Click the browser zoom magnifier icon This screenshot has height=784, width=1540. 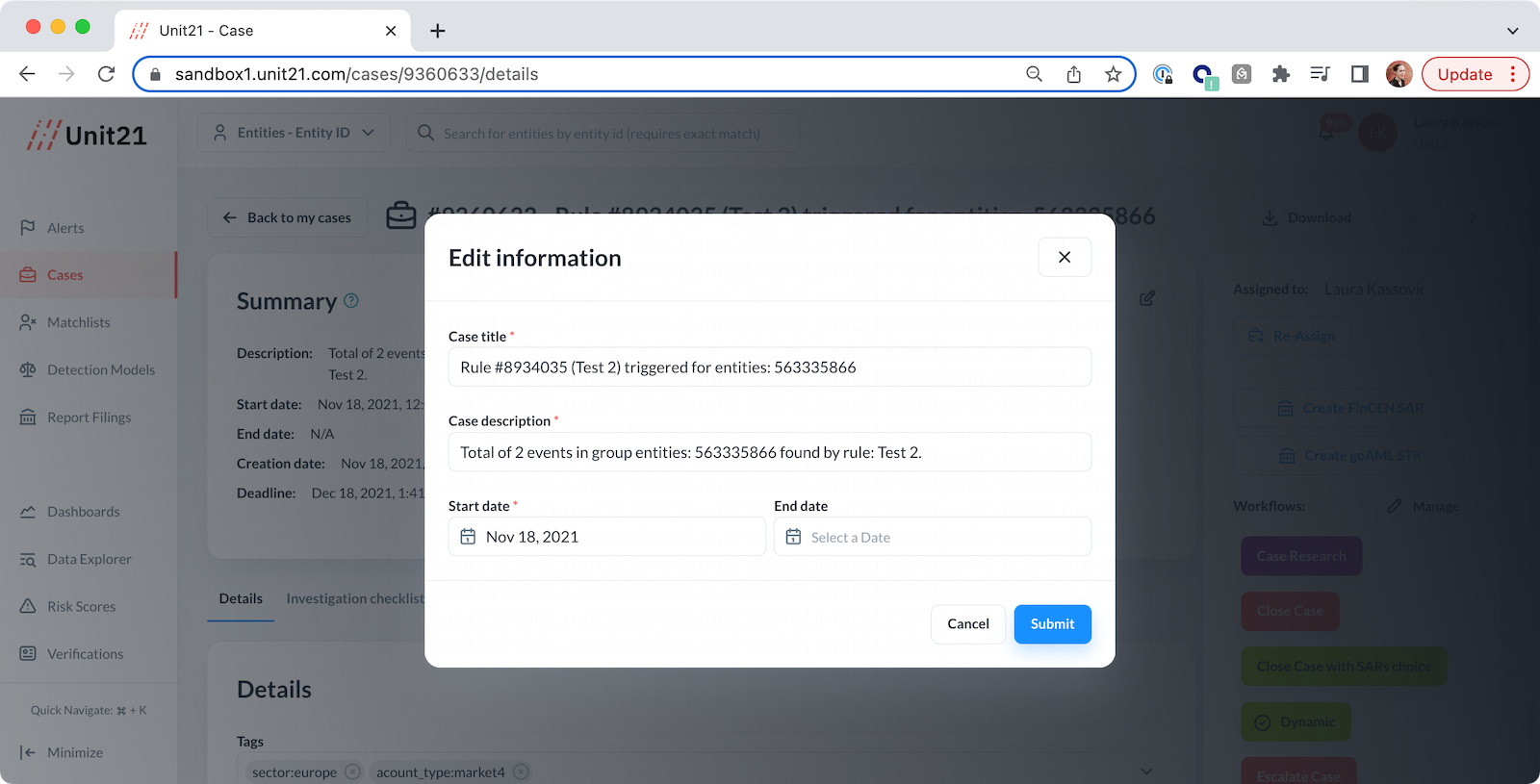pyautogui.click(x=1035, y=74)
